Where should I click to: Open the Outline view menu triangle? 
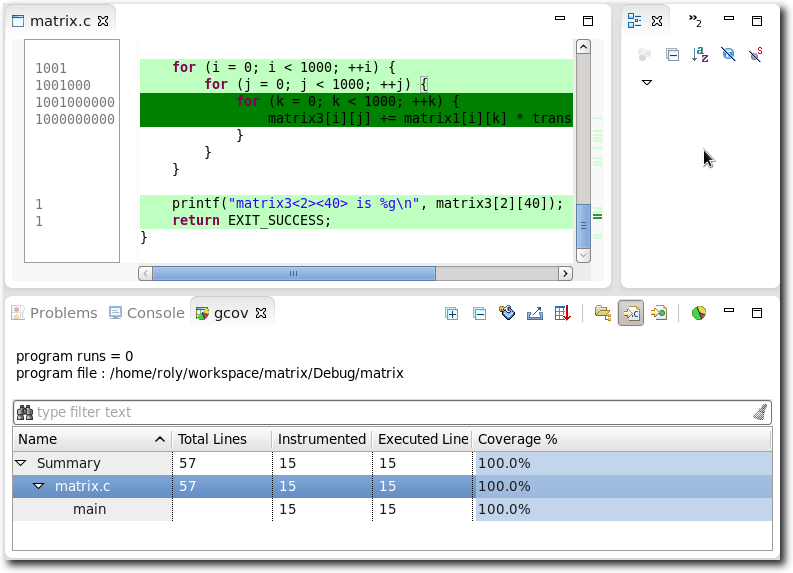[x=647, y=82]
